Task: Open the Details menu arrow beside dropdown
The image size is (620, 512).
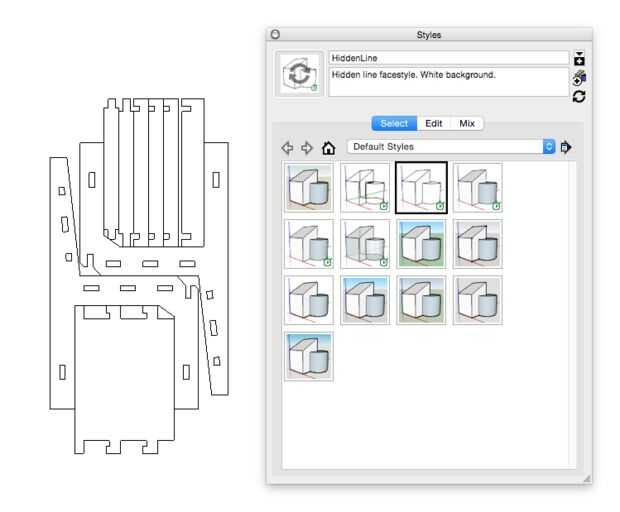Action: 566,147
